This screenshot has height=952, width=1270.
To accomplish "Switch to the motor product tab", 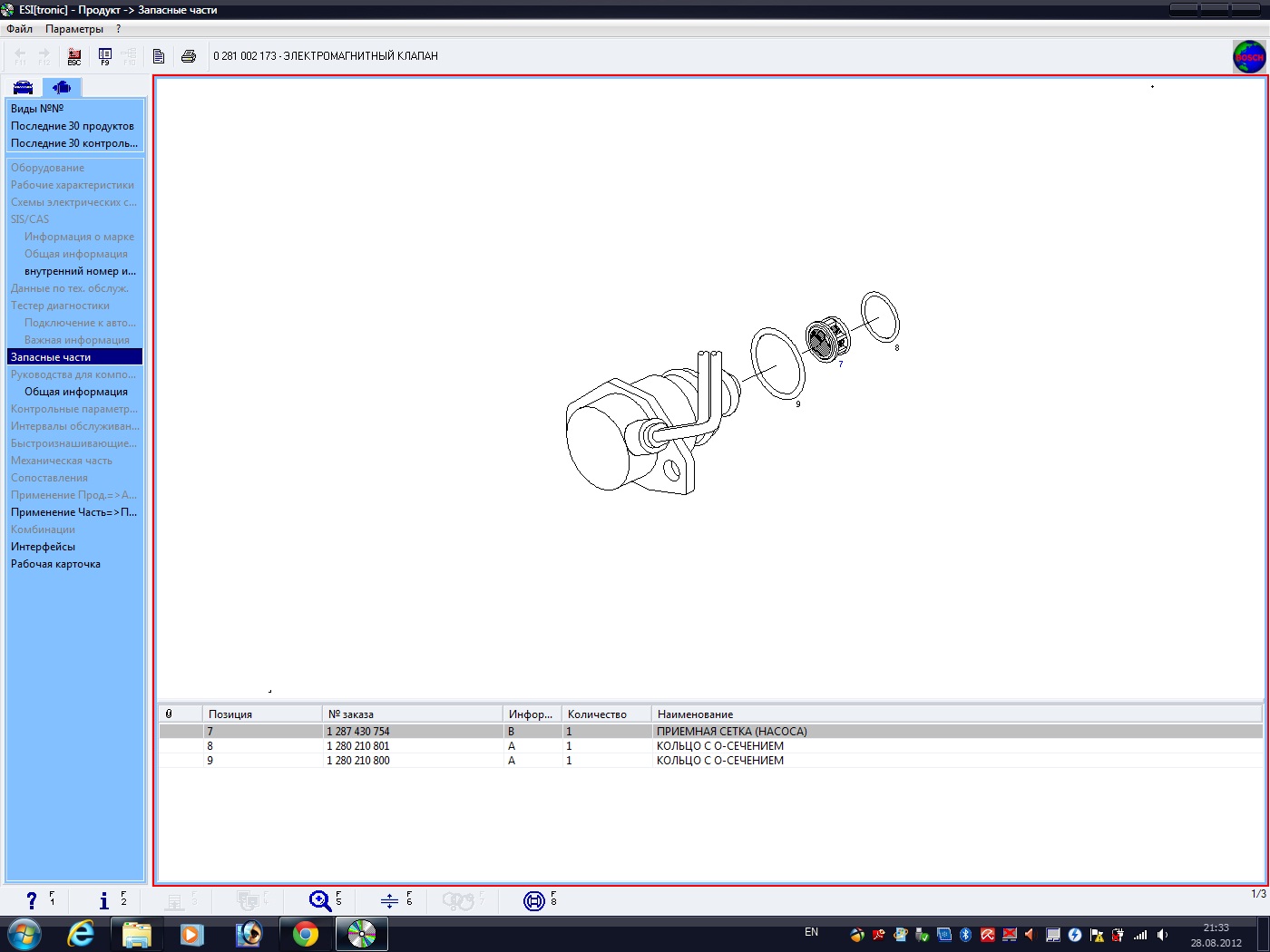I will (x=62, y=88).
